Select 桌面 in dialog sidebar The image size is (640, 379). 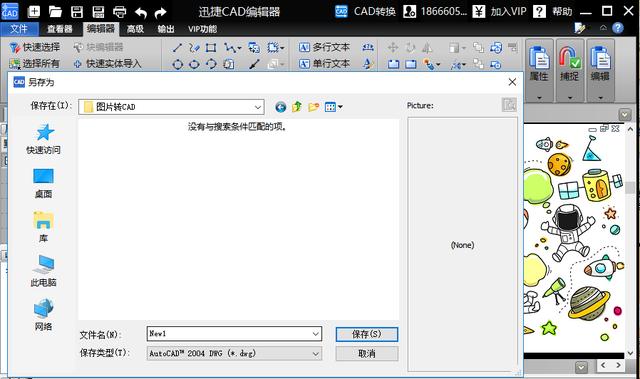pyautogui.click(x=43, y=184)
